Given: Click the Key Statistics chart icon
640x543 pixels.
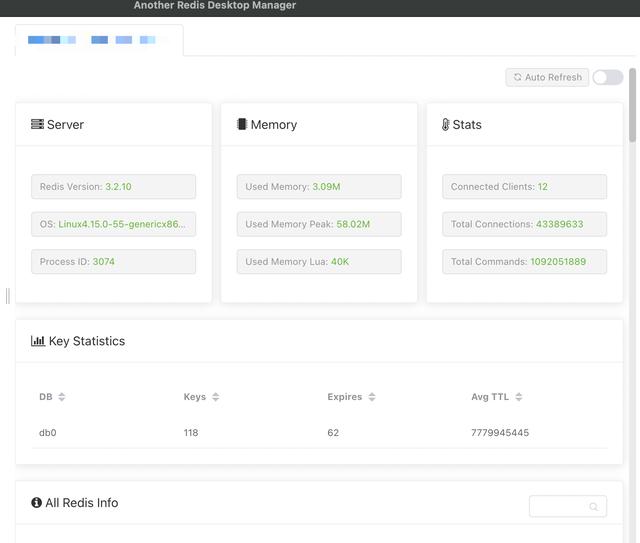Looking at the screenshot, I should [x=38, y=341].
